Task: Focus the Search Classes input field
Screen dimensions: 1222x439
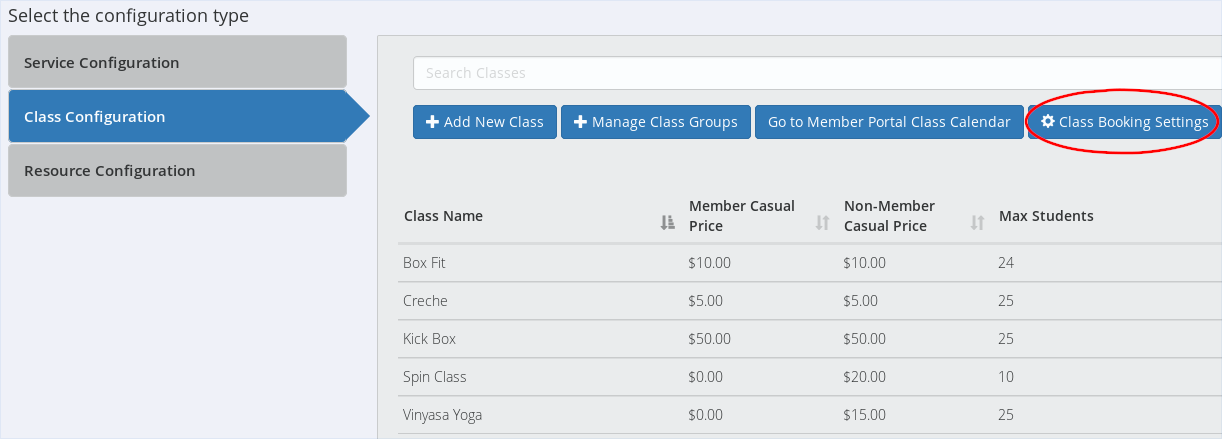Action: 816,73
